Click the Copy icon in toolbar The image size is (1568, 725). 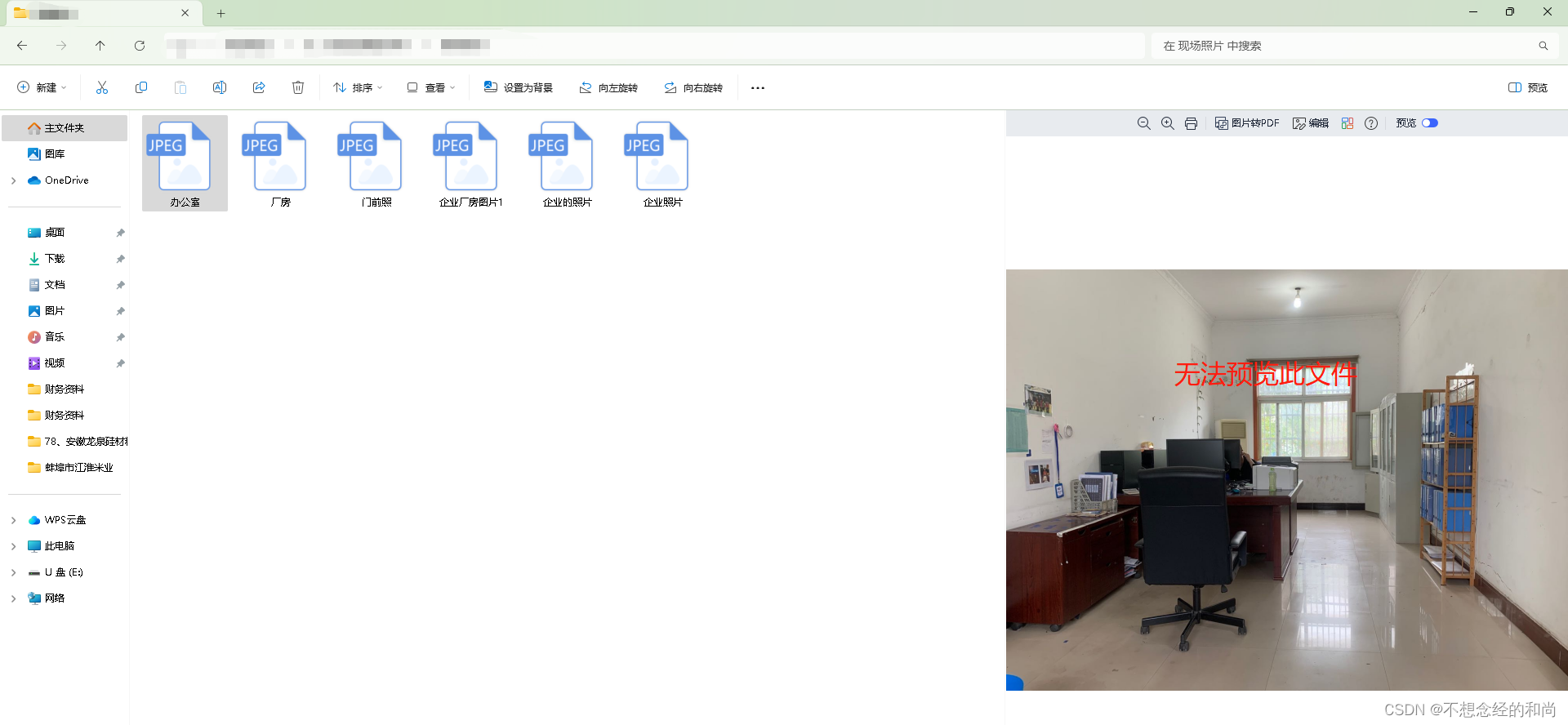click(x=141, y=87)
